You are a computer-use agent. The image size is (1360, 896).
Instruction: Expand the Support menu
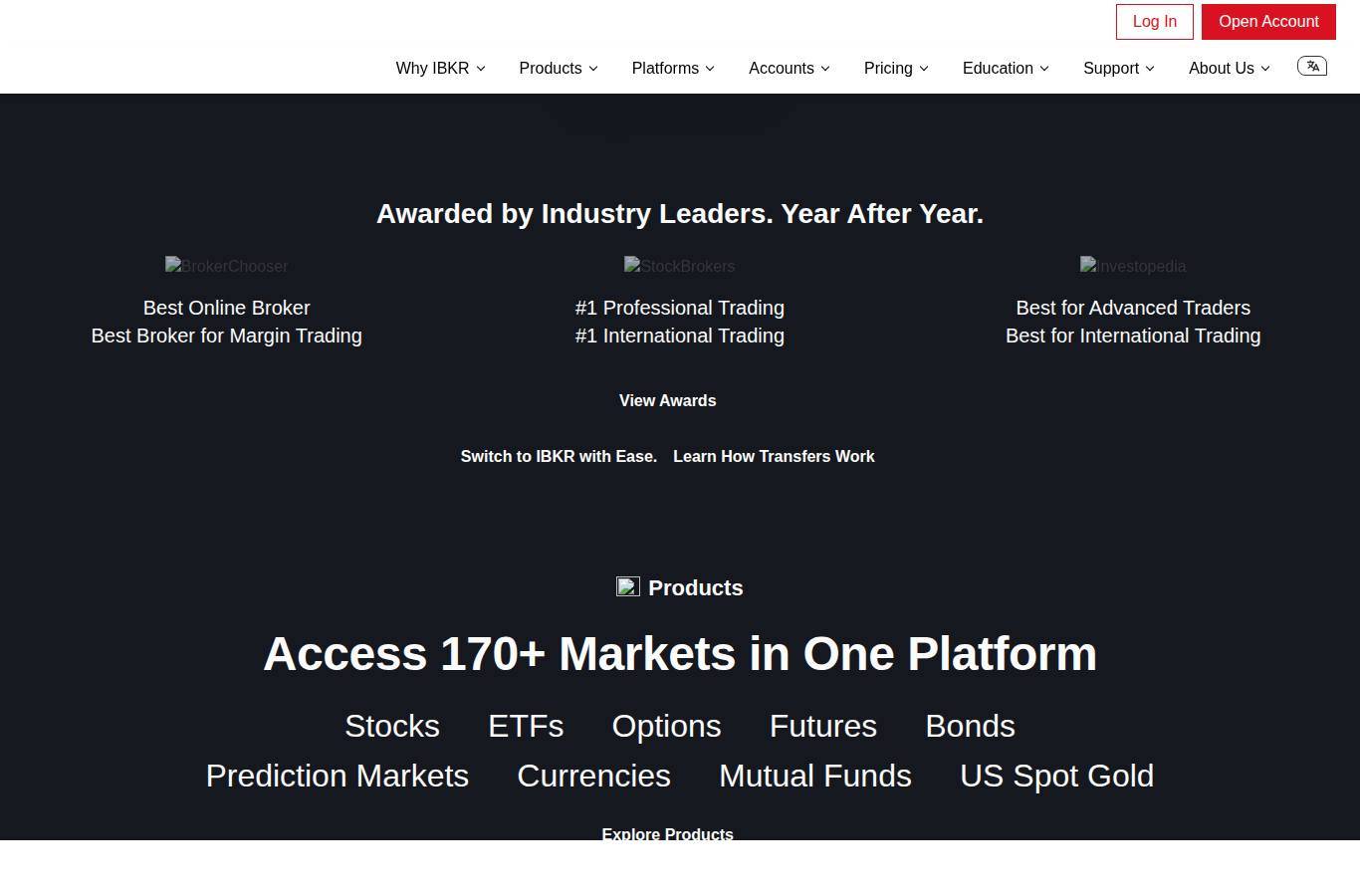pyautogui.click(x=1119, y=68)
